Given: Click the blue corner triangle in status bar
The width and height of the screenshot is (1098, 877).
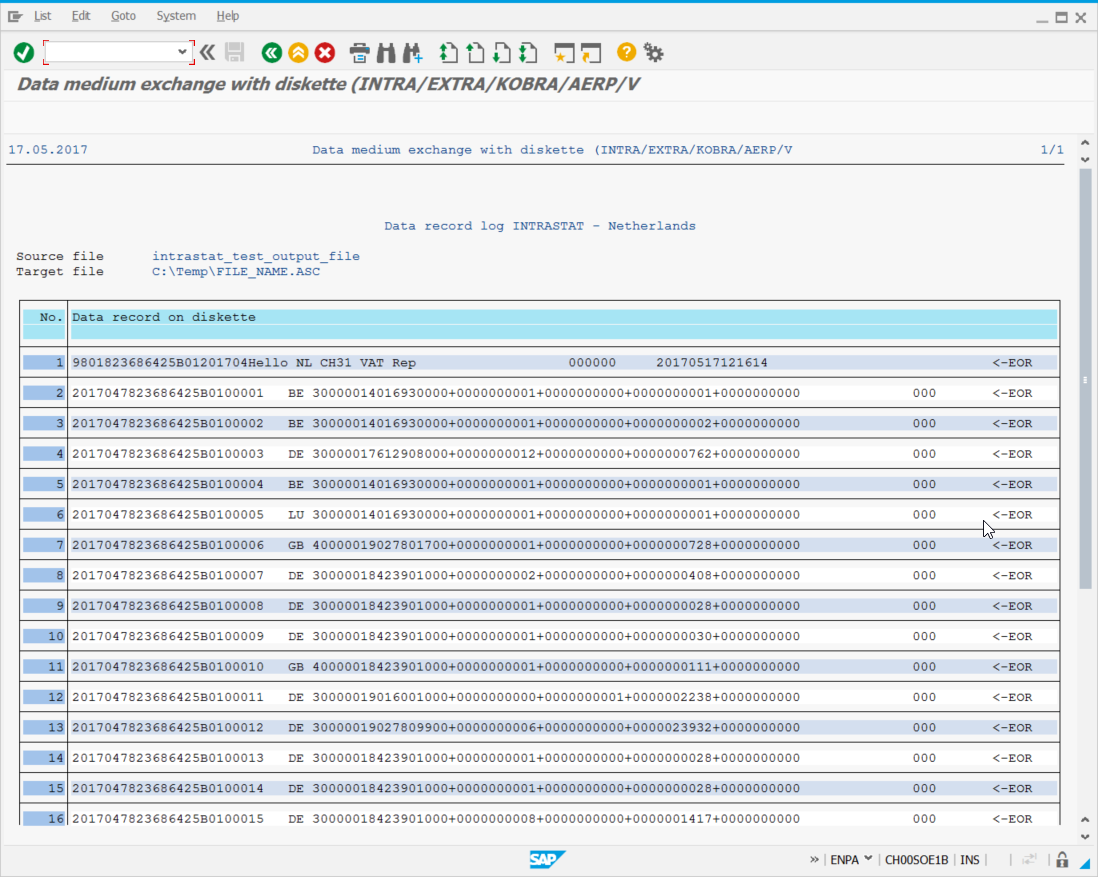Looking at the screenshot, I should (x=1085, y=862).
